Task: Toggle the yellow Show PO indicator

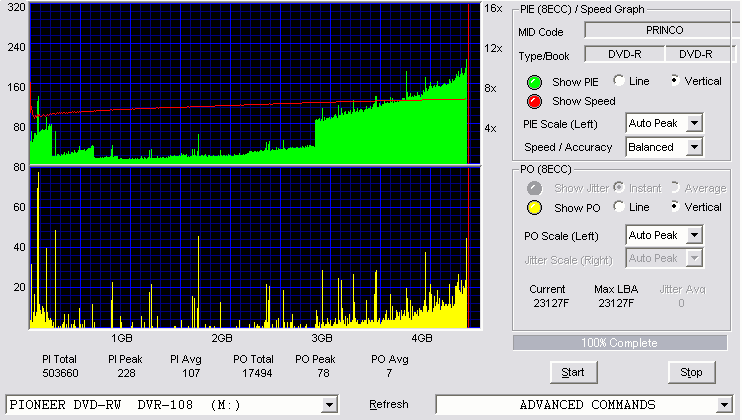Action: tap(534, 208)
